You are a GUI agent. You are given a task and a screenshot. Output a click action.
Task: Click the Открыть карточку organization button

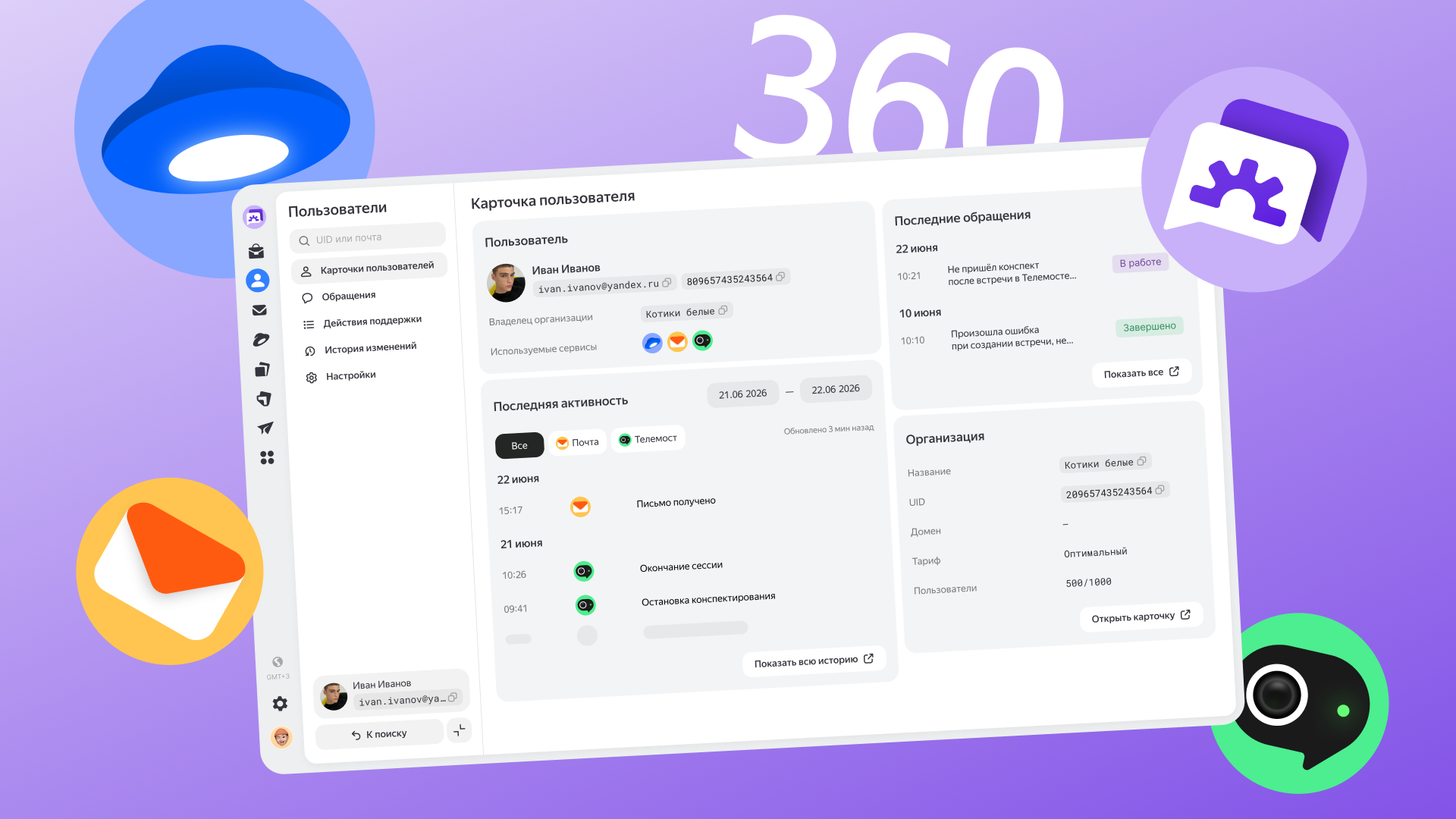(x=1141, y=617)
